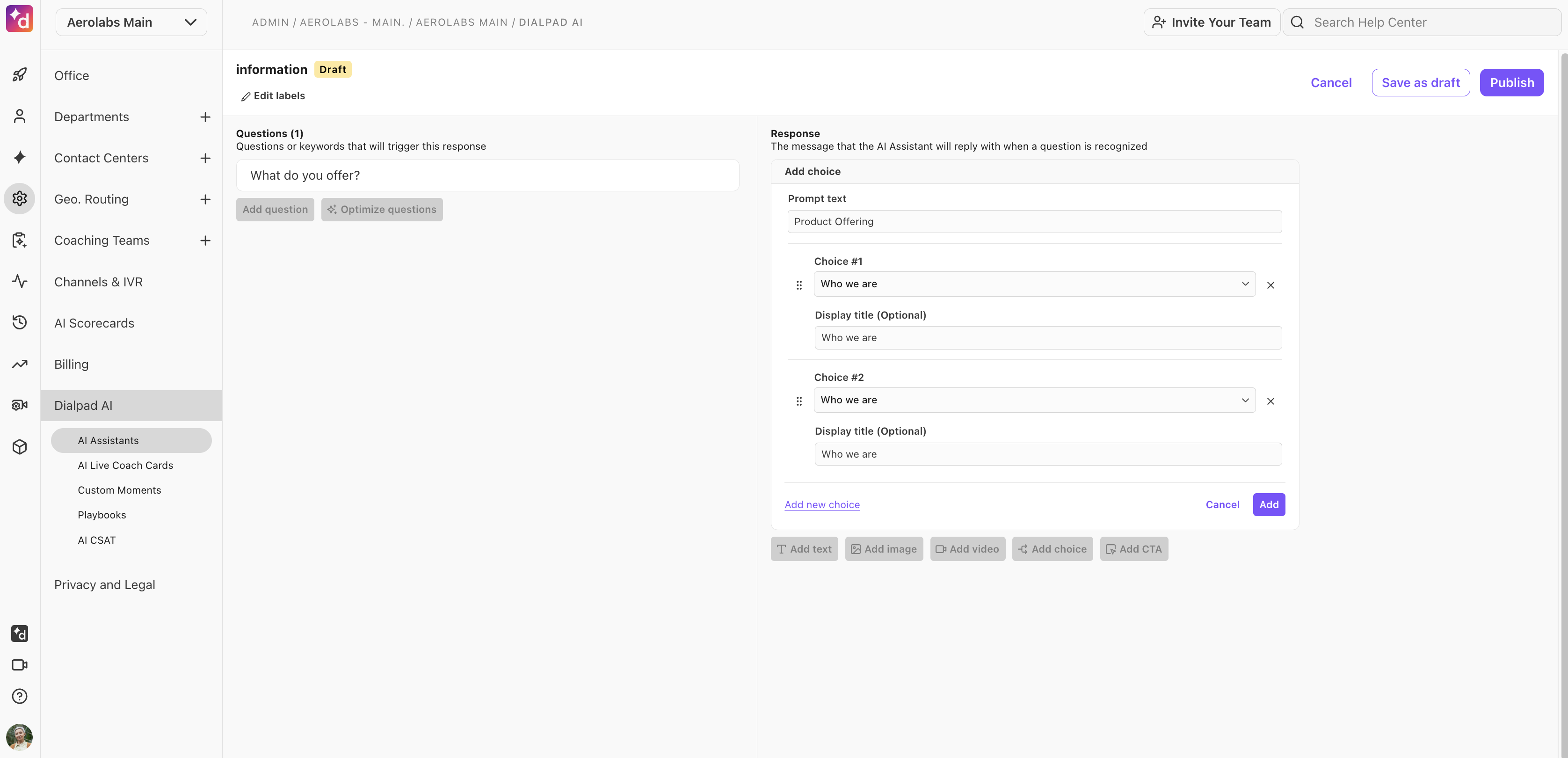Open Departments in the admin menu
The width and height of the screenshot is (1568, 758).
pyautogui.click(x=91, y=117)
